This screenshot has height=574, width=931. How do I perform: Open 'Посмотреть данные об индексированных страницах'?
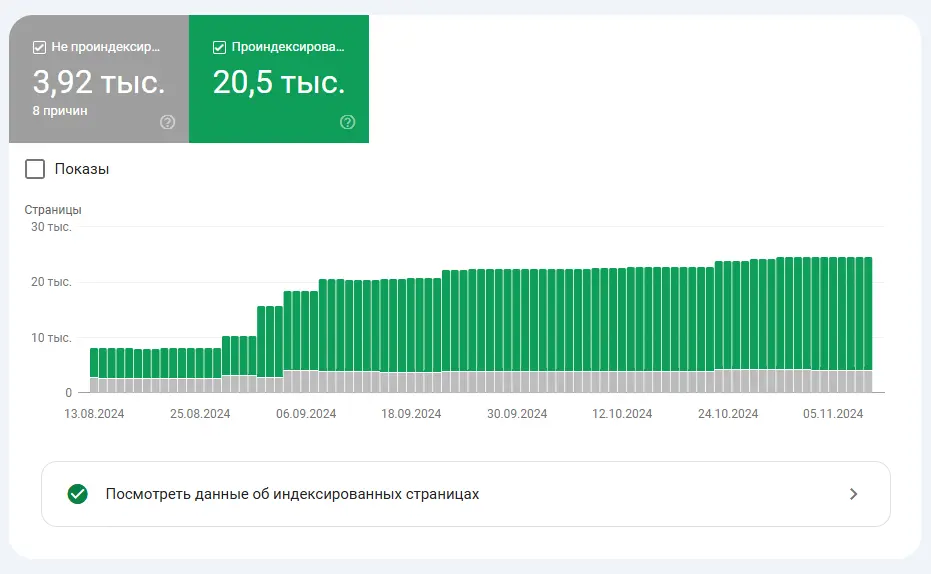466,494
